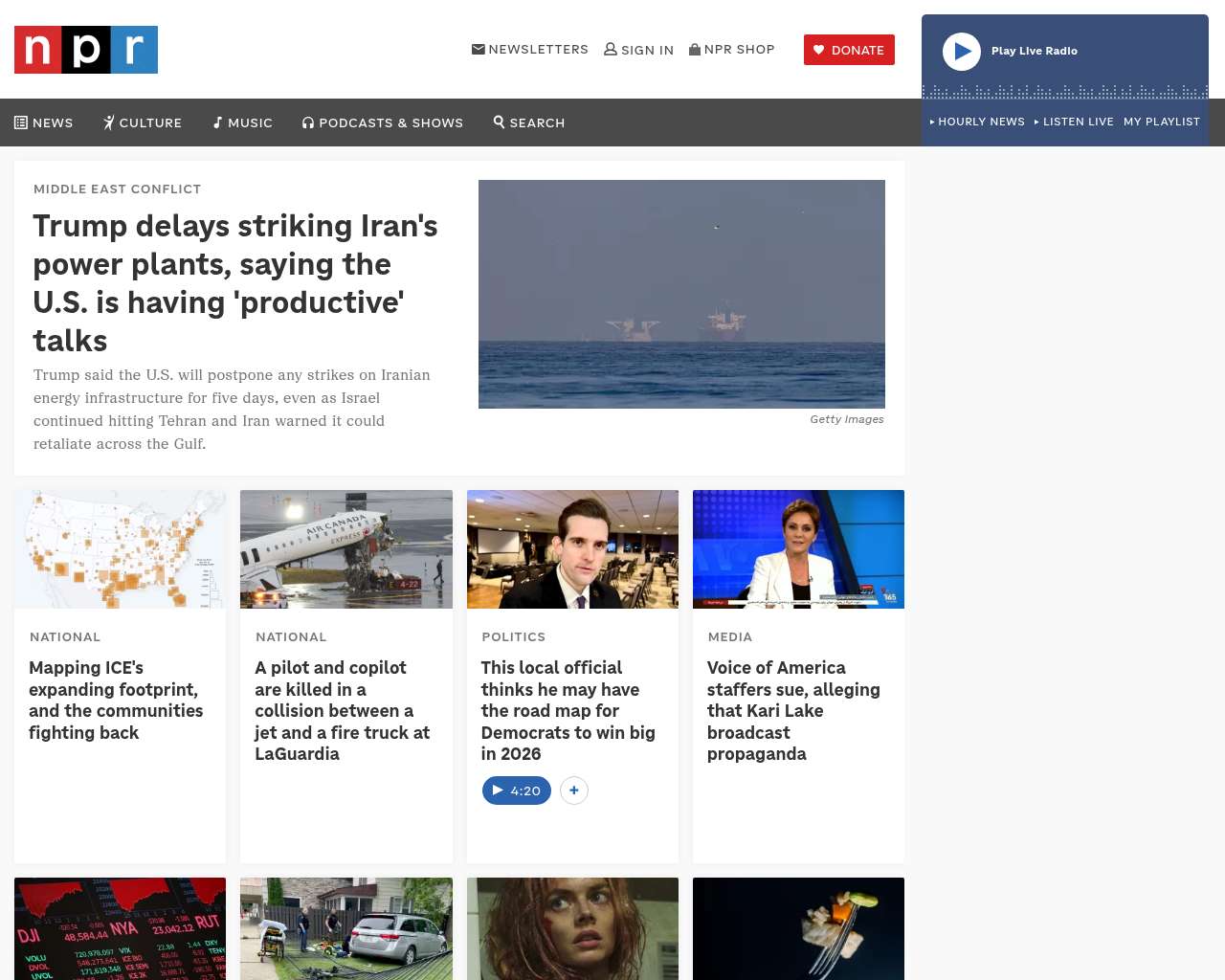
Task: Open the Media category tag
Action: coord(730,637)
